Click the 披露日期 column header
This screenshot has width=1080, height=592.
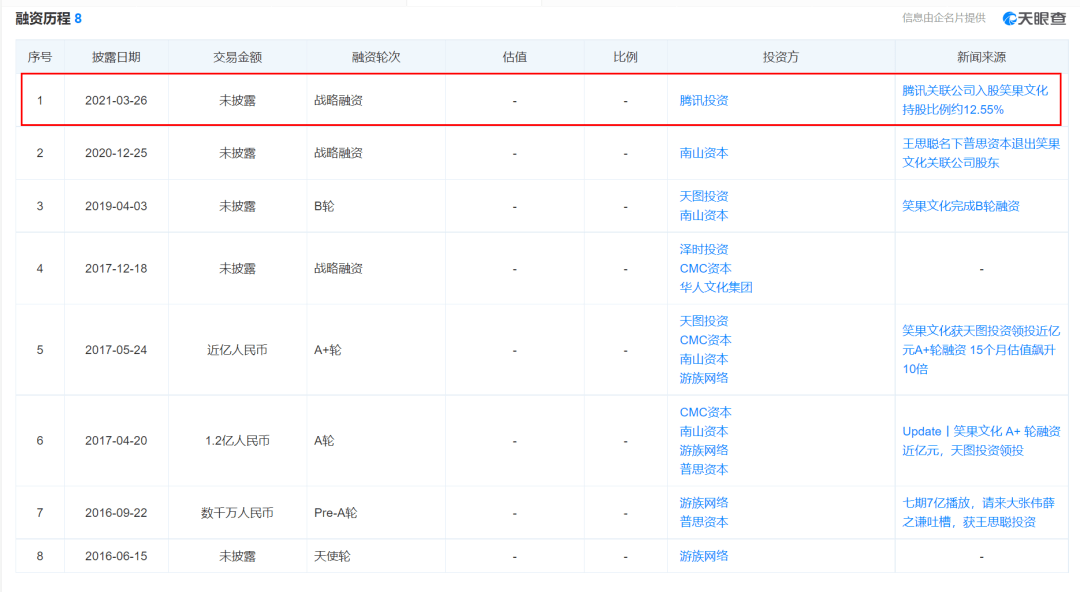pyautogui.click(x=116, y=57)
